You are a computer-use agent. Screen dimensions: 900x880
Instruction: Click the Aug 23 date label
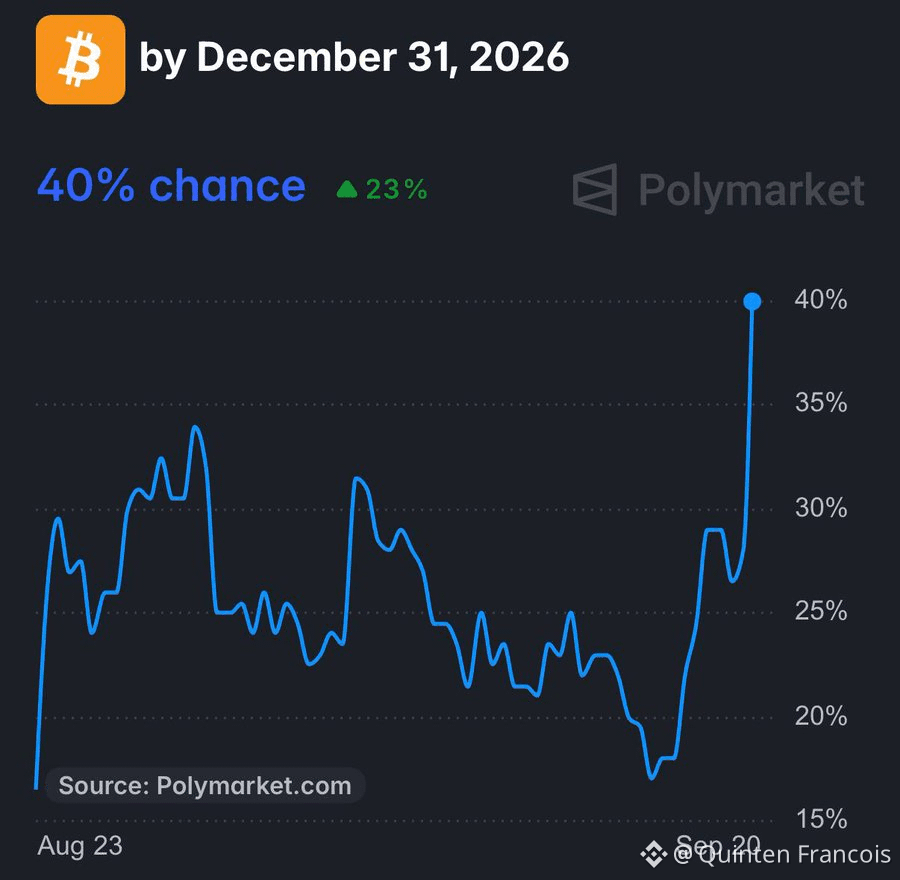point(80,846)
